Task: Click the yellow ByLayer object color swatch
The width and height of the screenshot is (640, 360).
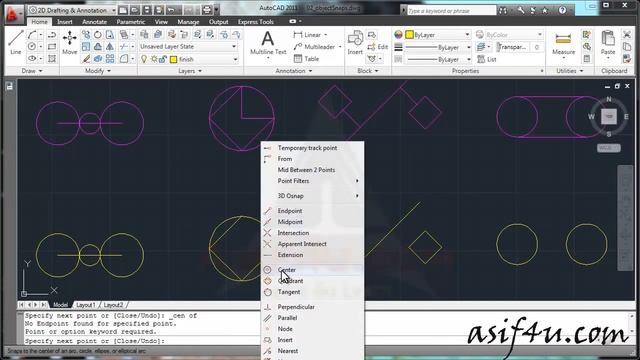Action: click(409, 35)
